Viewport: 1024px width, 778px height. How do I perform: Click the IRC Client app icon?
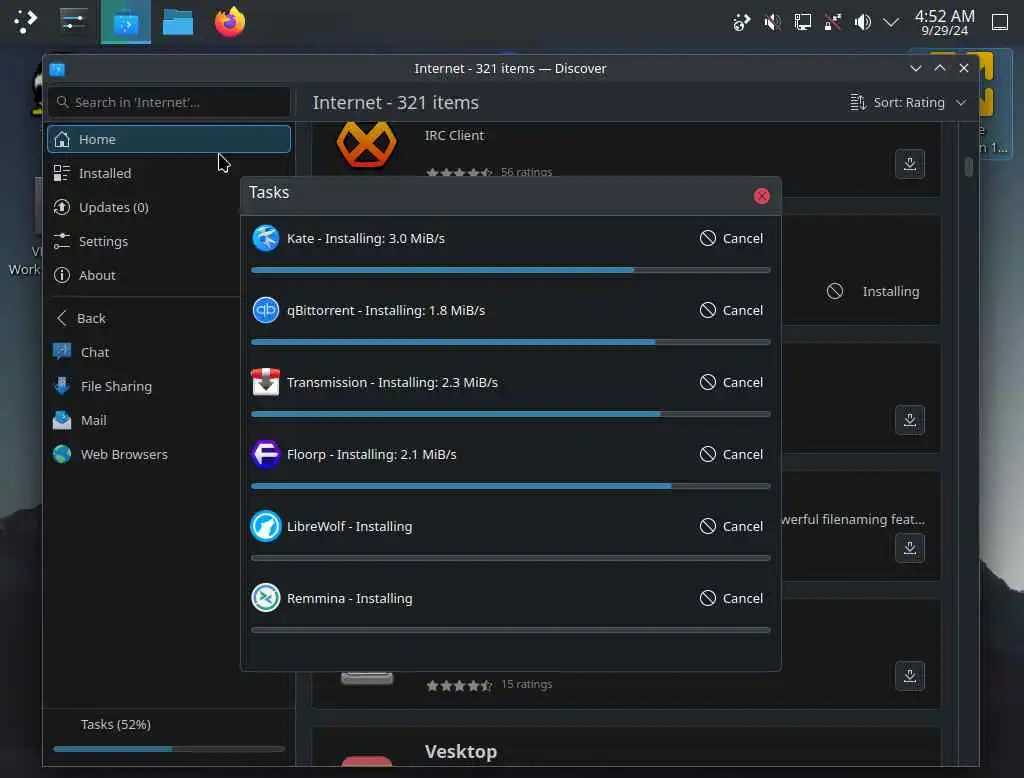(366, 144)
